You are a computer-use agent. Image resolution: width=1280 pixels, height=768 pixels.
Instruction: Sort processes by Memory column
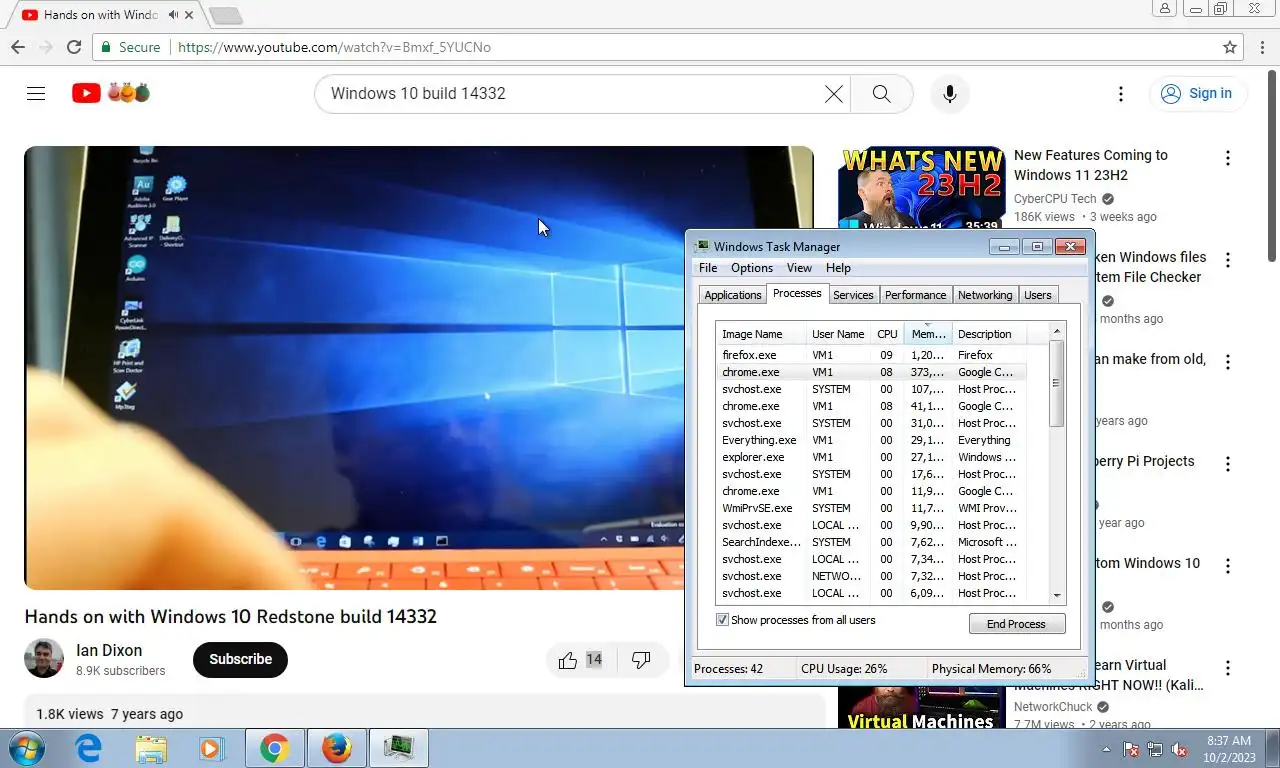pos(928,334)
